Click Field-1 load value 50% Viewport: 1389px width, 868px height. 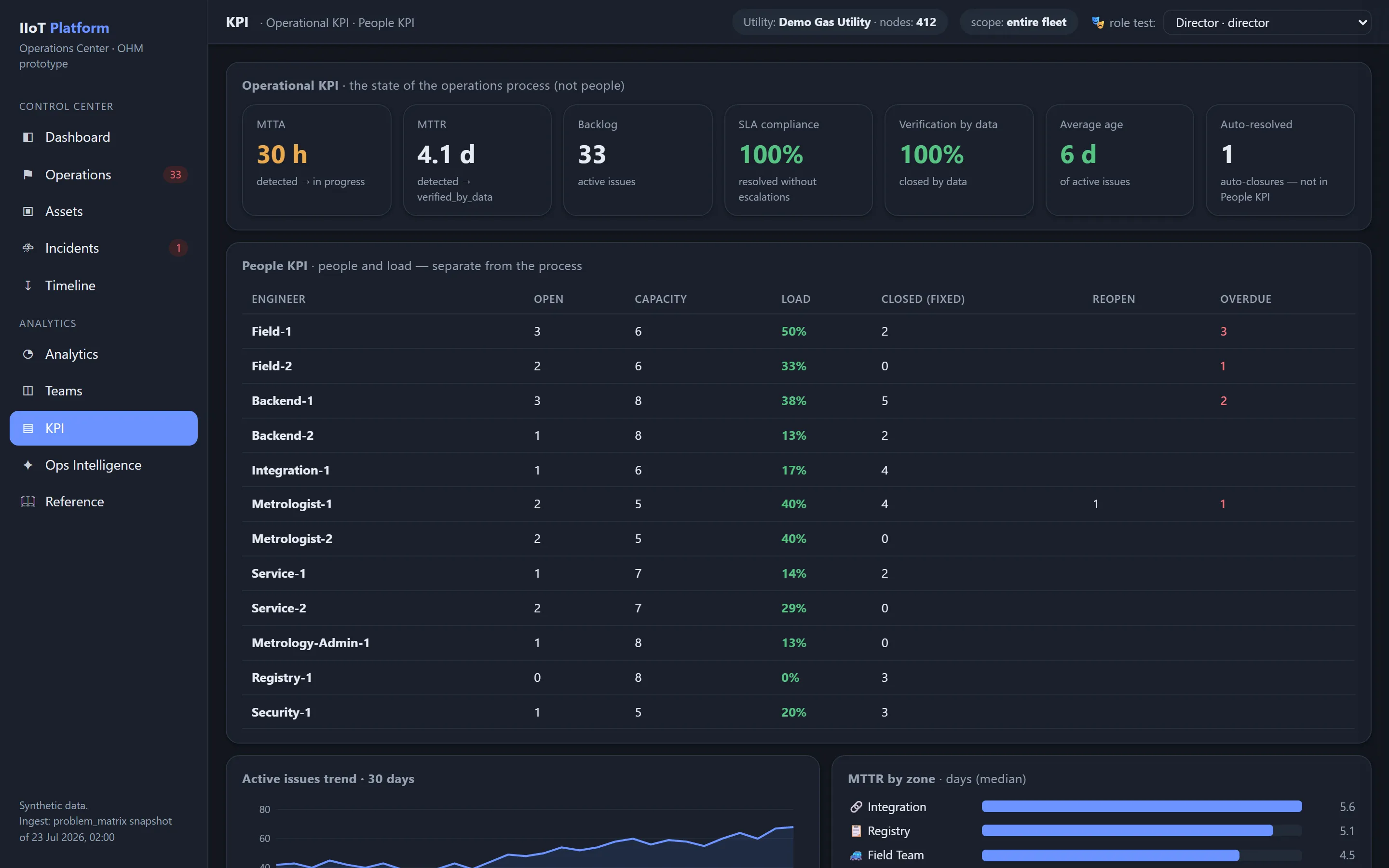[x=794, y=331]
